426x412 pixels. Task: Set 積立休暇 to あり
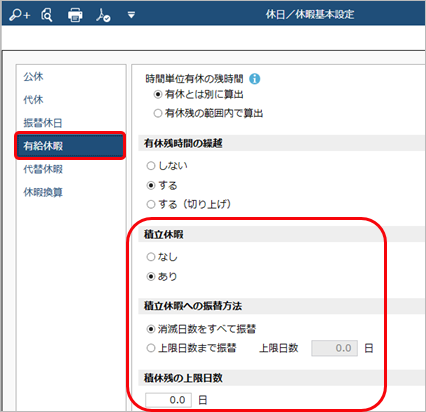(x=151, y=276)
